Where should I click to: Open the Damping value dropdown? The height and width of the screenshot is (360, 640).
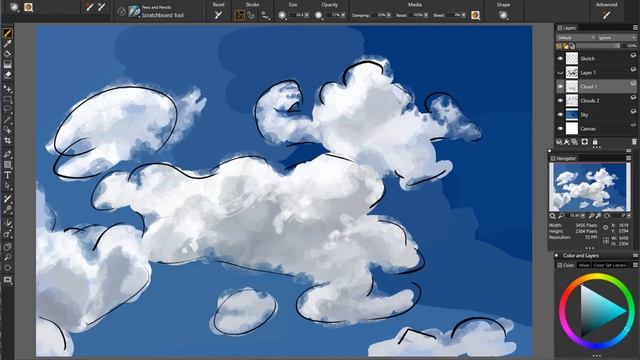point(389,16)
